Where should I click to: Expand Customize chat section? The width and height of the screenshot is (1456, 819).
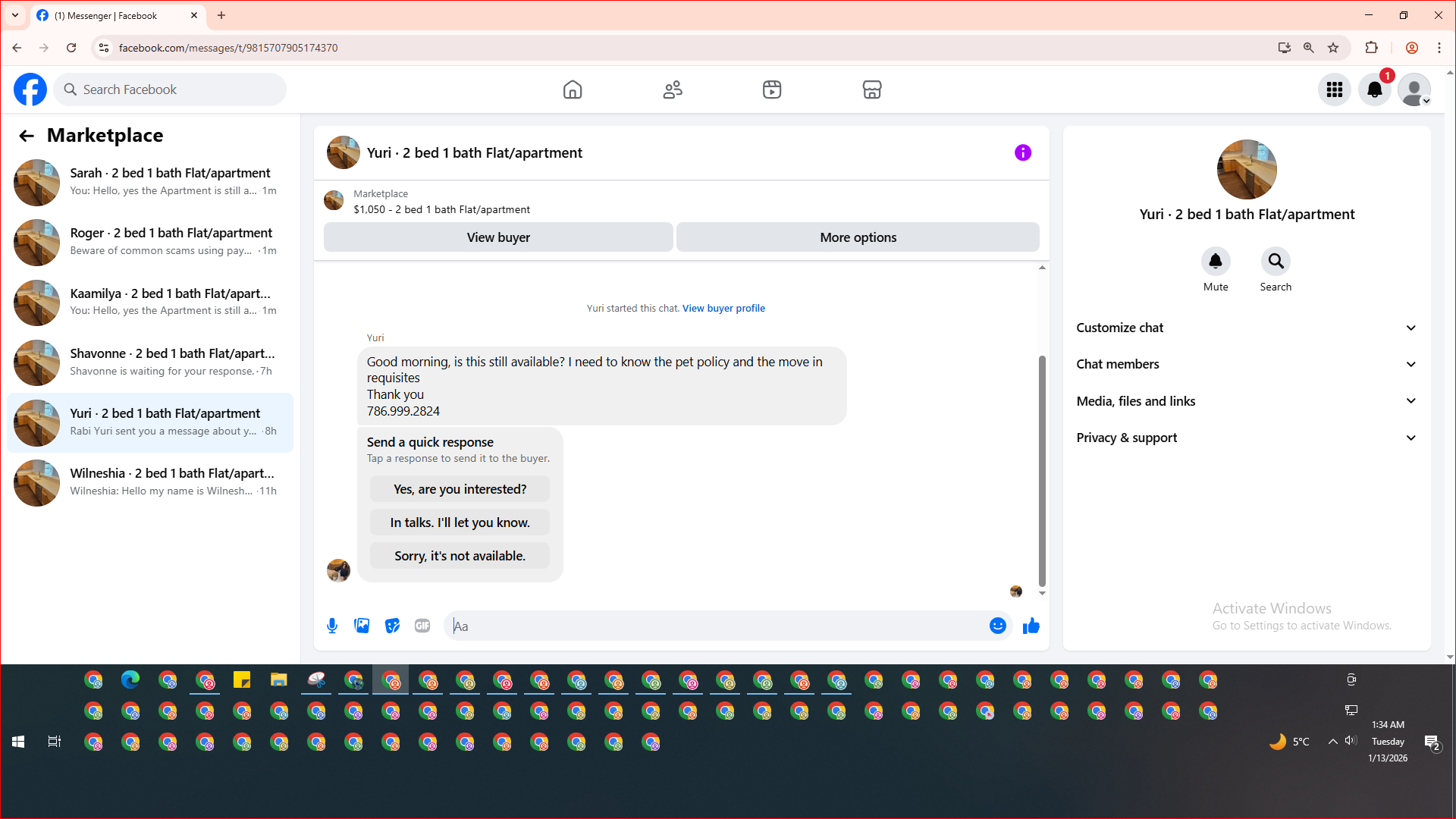point(1246,328)
